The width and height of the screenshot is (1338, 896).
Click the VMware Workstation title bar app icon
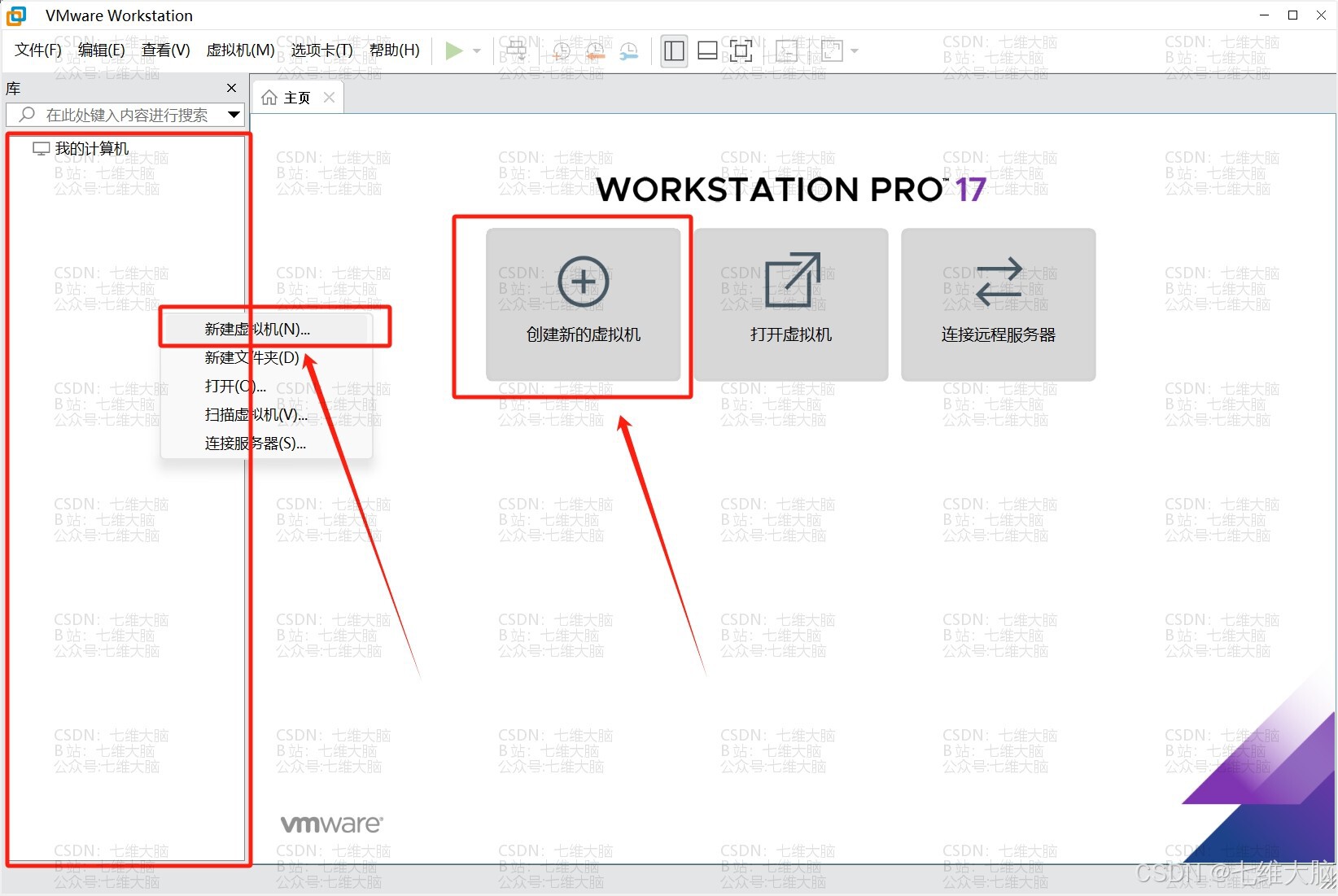16,15
